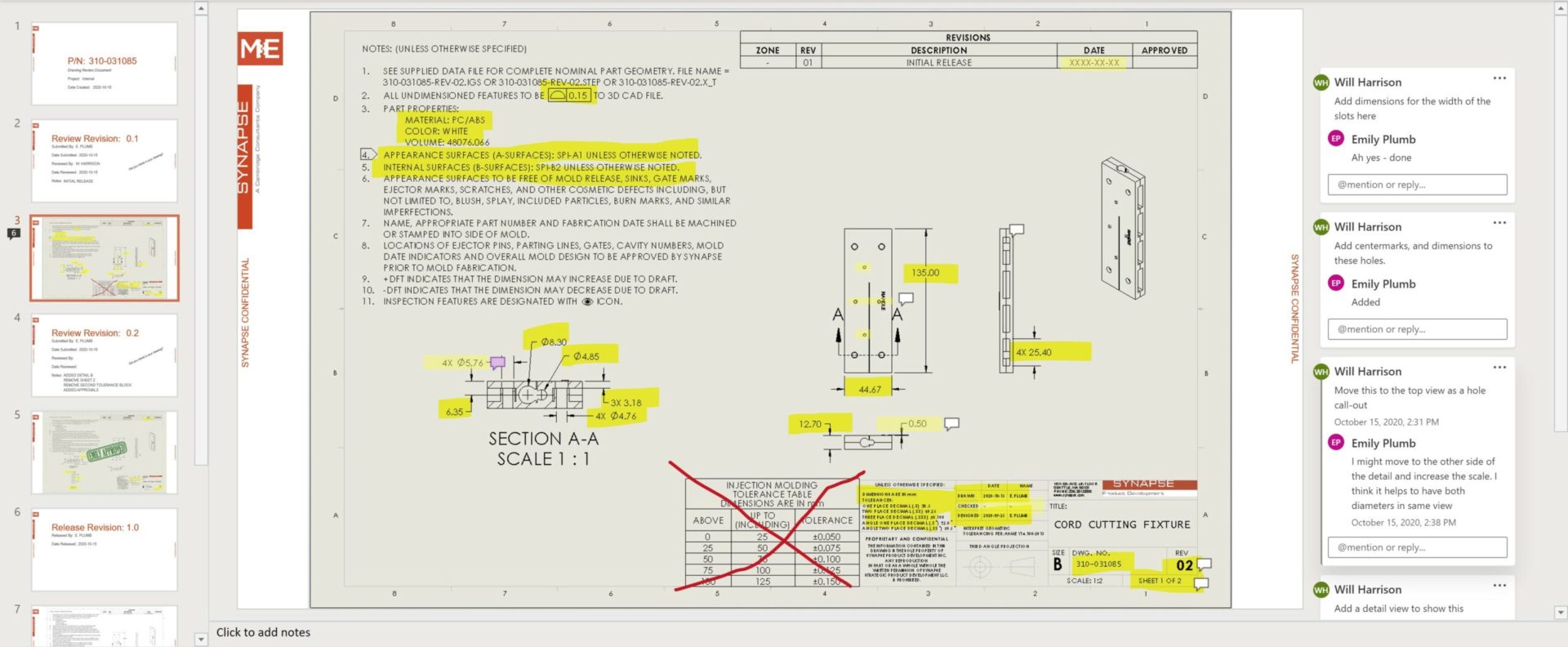Click the thumbnail panel scroll-down arrow

(x=201, y=639)
